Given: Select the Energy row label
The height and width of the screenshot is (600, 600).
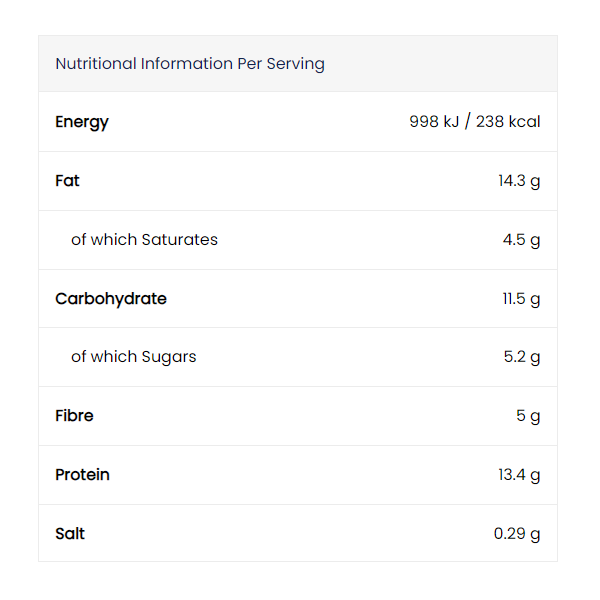Looking at the screenshot, I should pyautogui.click(x=82, y=122).
